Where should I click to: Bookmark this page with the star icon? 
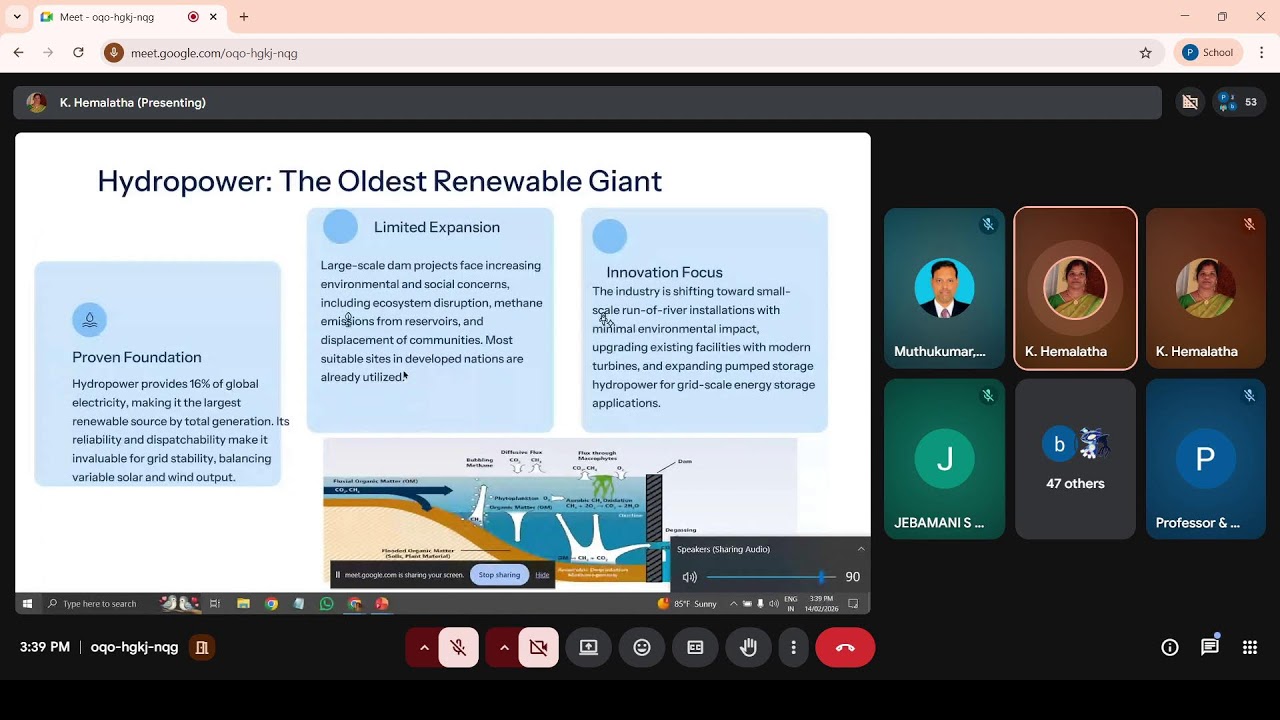(1146, 53)
